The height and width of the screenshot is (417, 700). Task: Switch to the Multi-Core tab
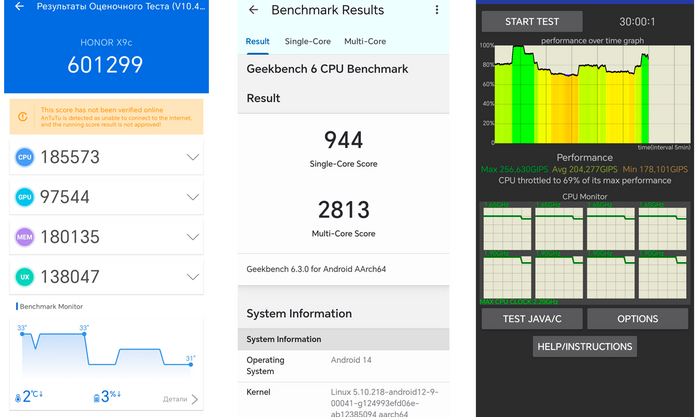coord(365,42)
